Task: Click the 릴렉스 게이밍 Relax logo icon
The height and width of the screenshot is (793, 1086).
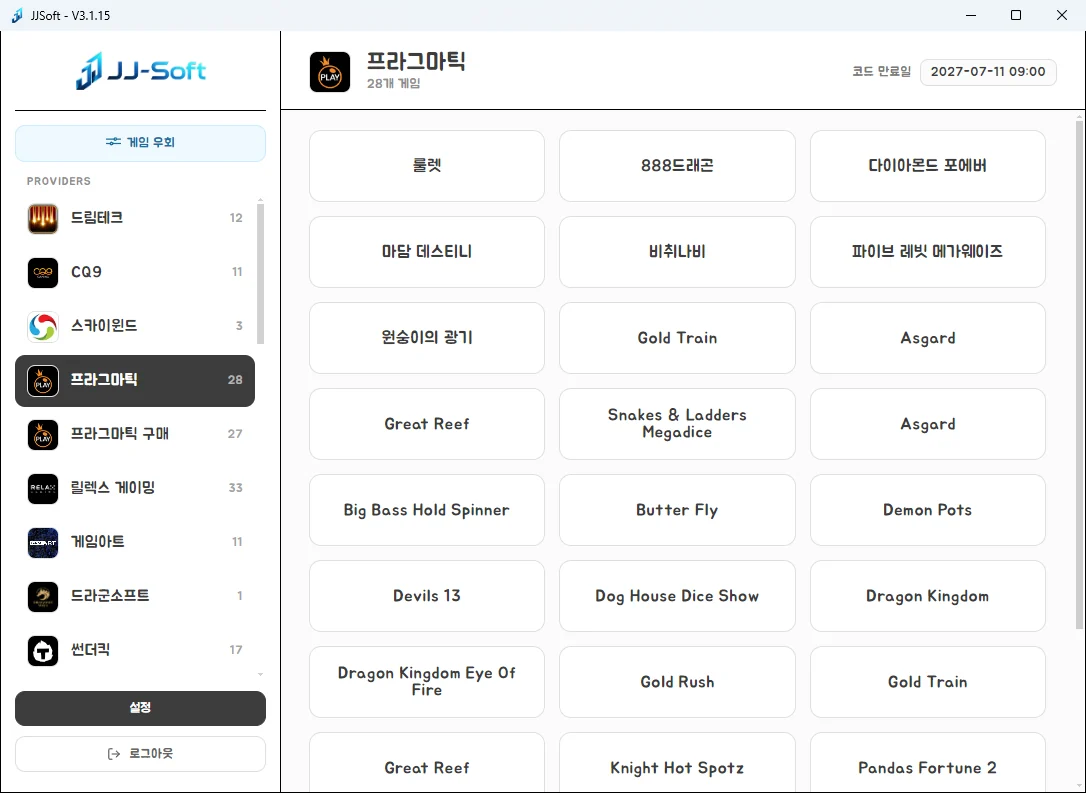Action: point(43,488)
